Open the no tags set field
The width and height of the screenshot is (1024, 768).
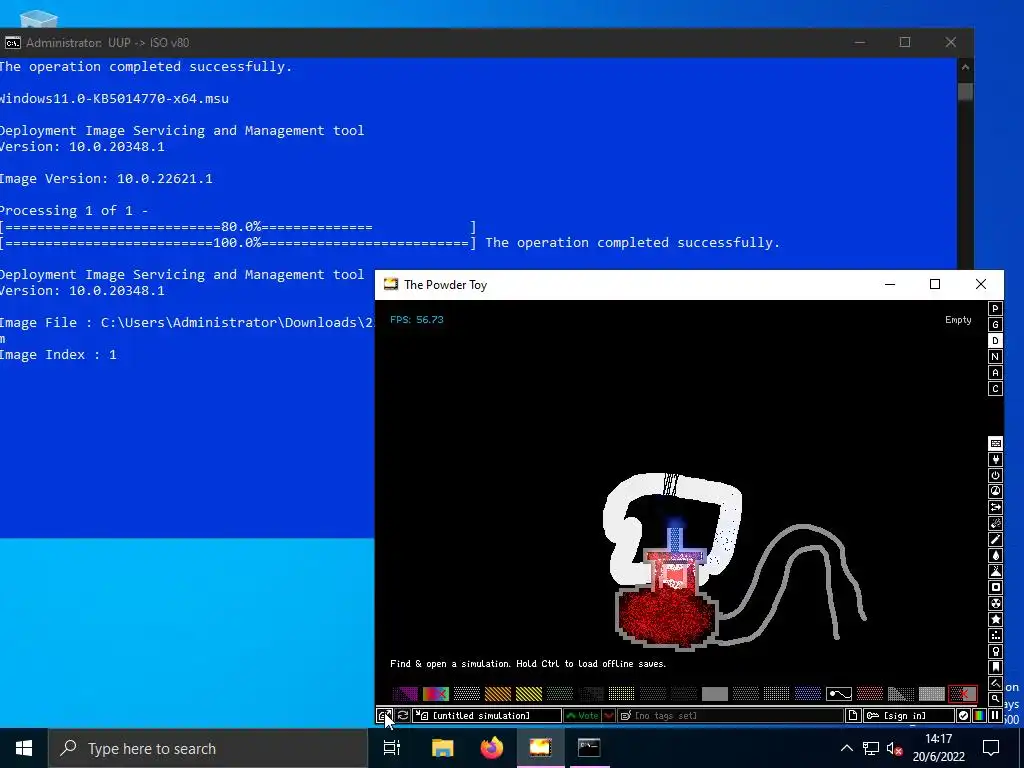(x=730, y=716)
